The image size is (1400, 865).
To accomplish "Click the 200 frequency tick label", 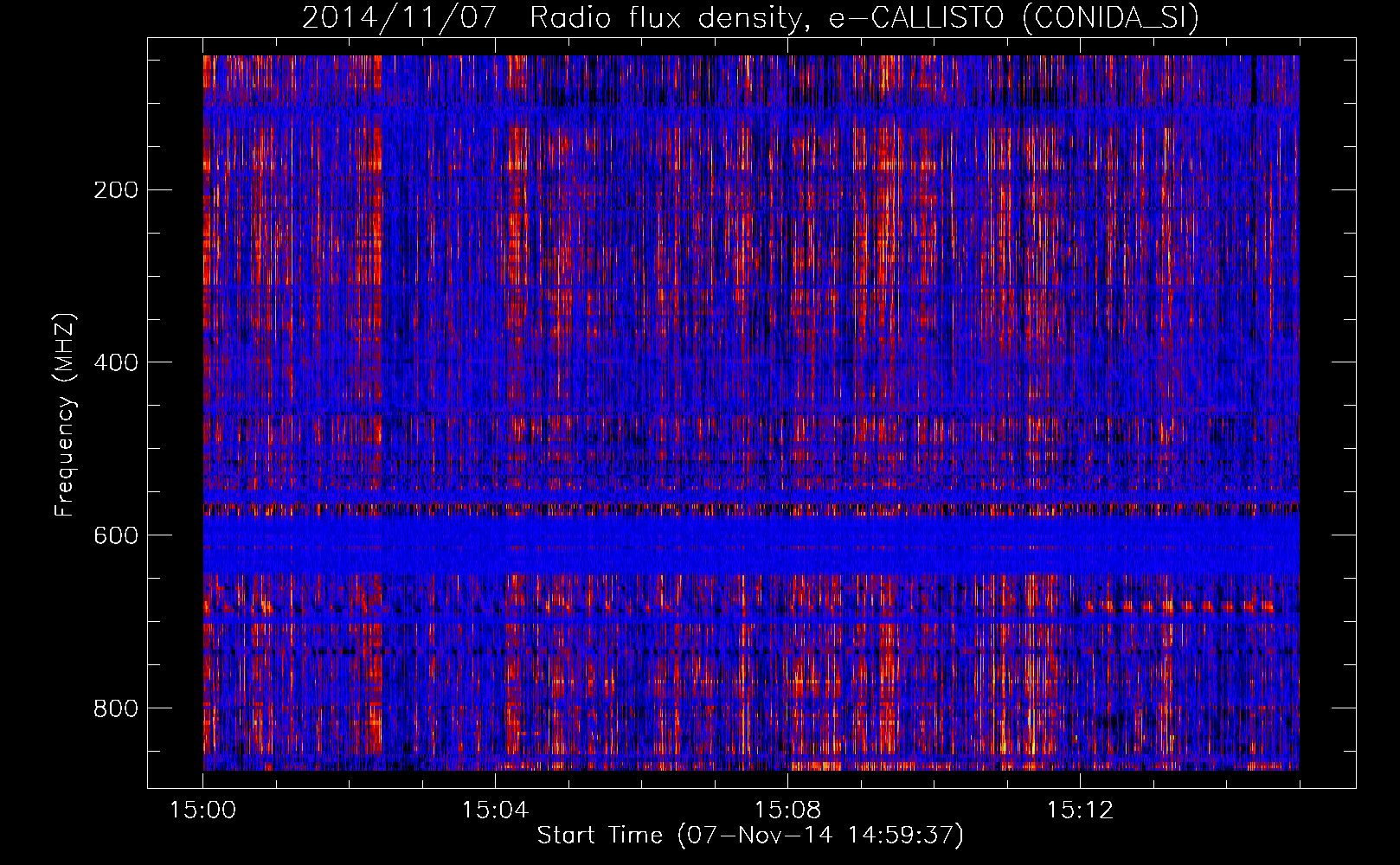I will point(116,189).
